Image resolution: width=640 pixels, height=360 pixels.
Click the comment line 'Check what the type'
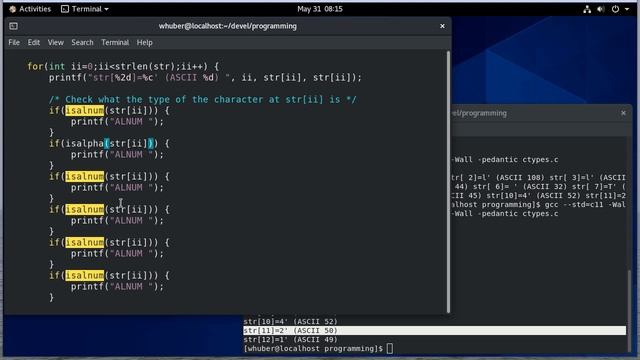[203, 99]
